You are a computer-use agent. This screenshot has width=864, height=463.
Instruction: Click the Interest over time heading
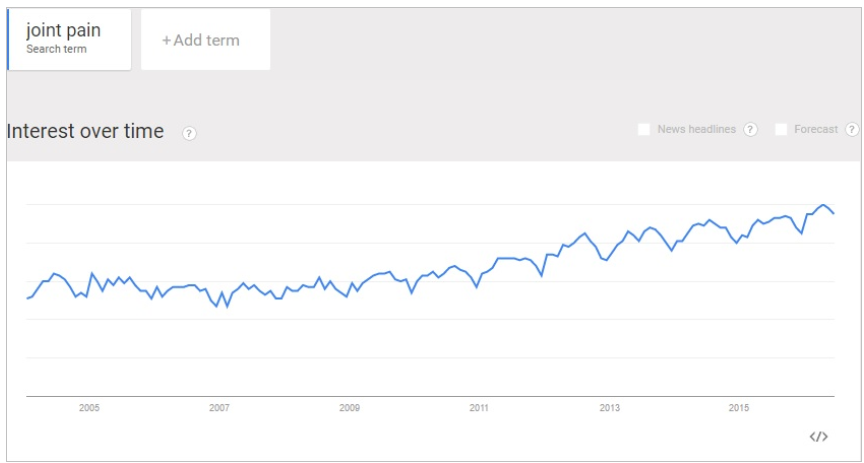click(85, 132)
